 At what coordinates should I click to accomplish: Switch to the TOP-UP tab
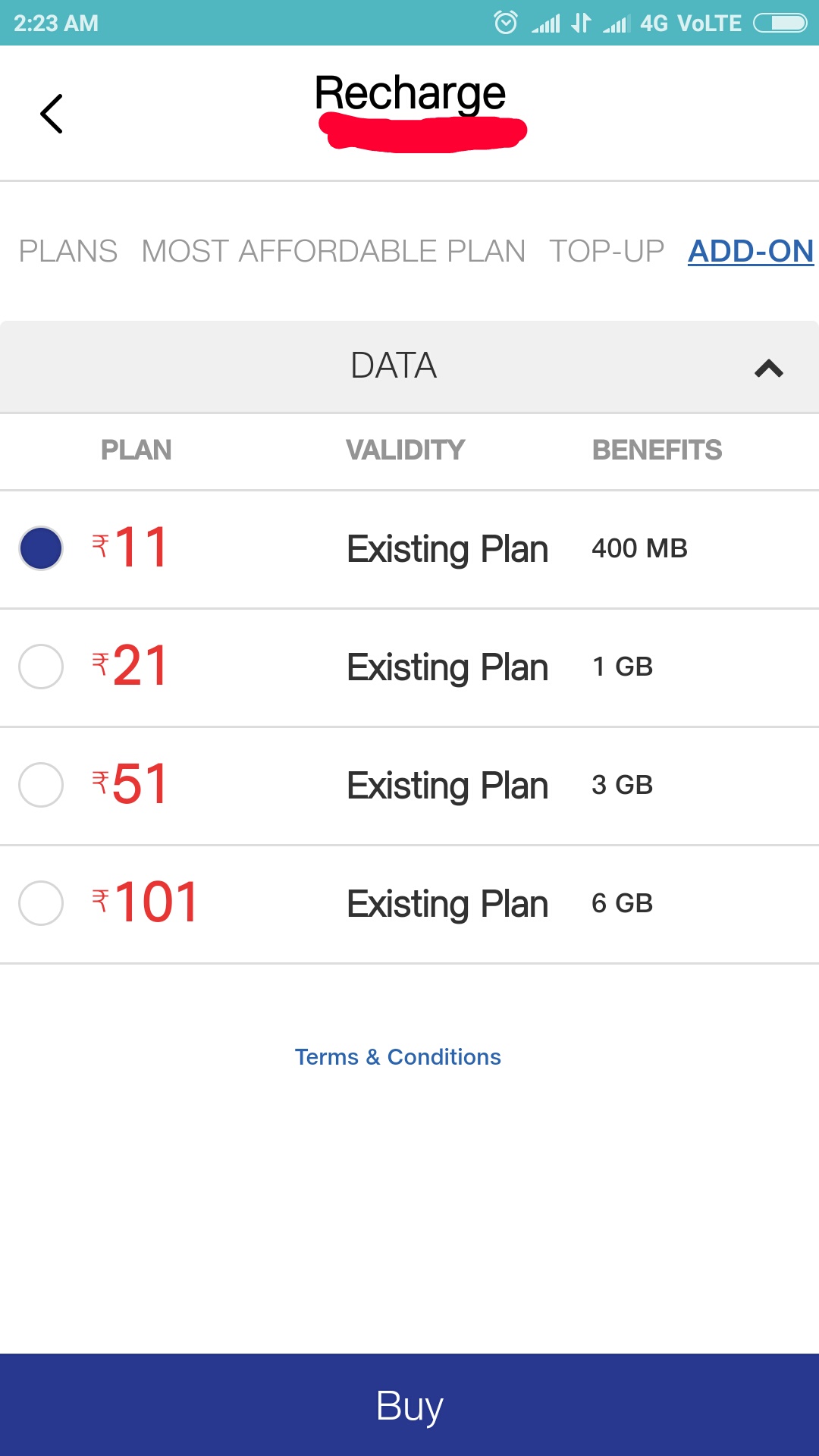click(607, 251)
